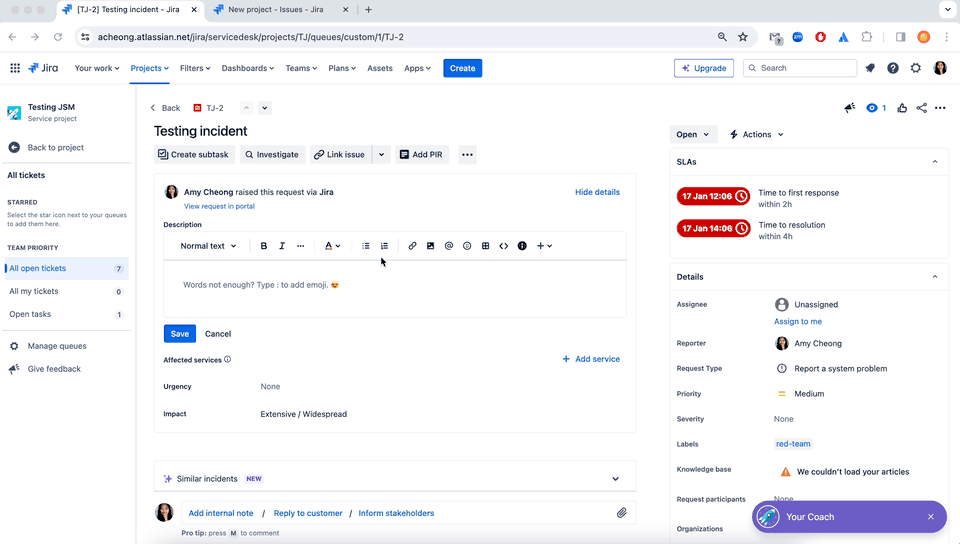The image size is (960, 544).
Task: Toggle bold formatting in description editor
Action: point(264,246)
